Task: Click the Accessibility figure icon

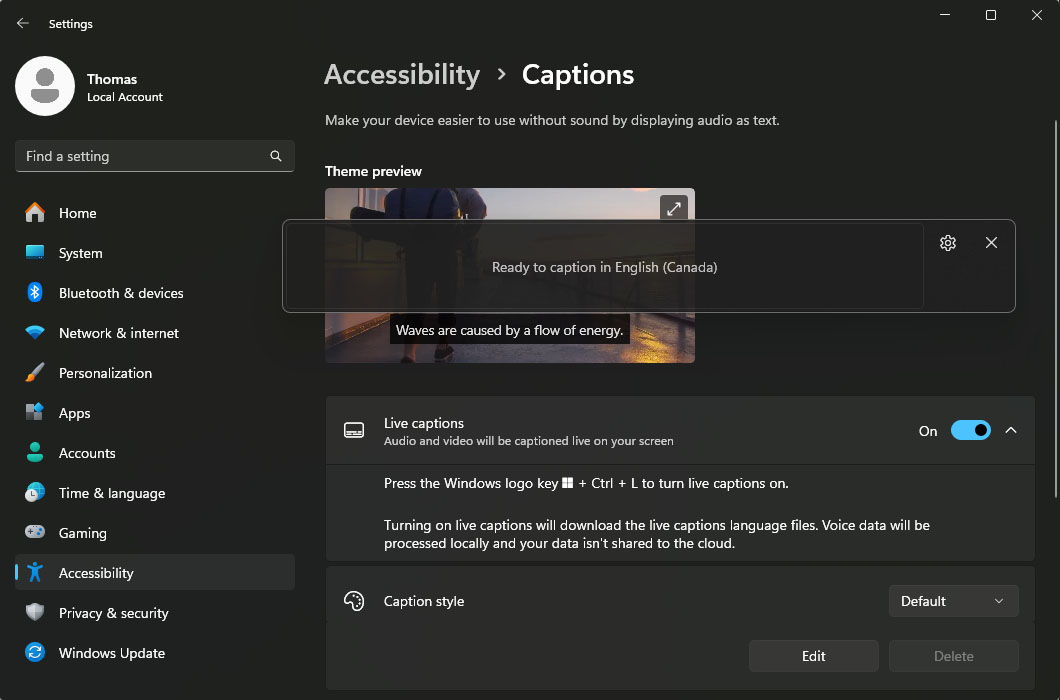Action: click(x=35, y=572)
